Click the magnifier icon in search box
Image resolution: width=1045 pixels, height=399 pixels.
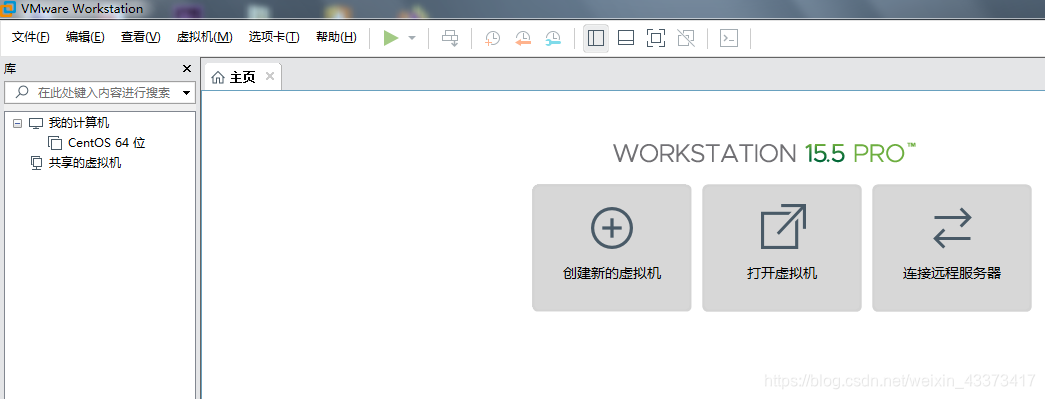coord(22,93)
